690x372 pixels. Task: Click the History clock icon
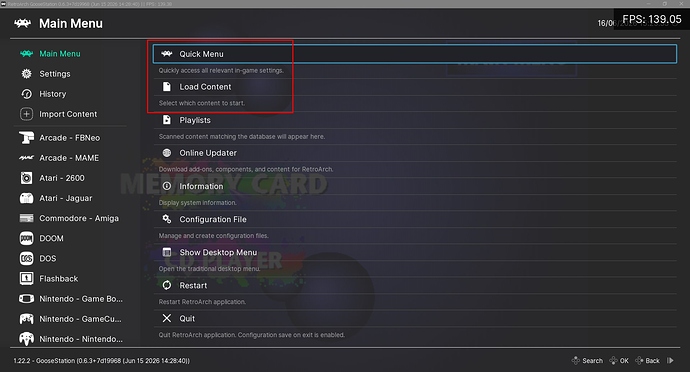point(26,94)
